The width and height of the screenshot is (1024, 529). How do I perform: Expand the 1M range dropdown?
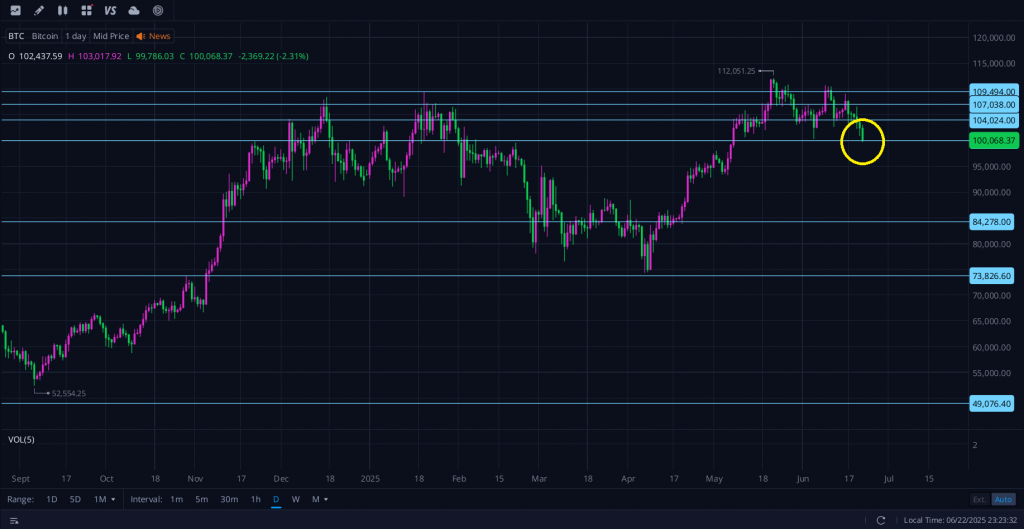tap(104, 499)
